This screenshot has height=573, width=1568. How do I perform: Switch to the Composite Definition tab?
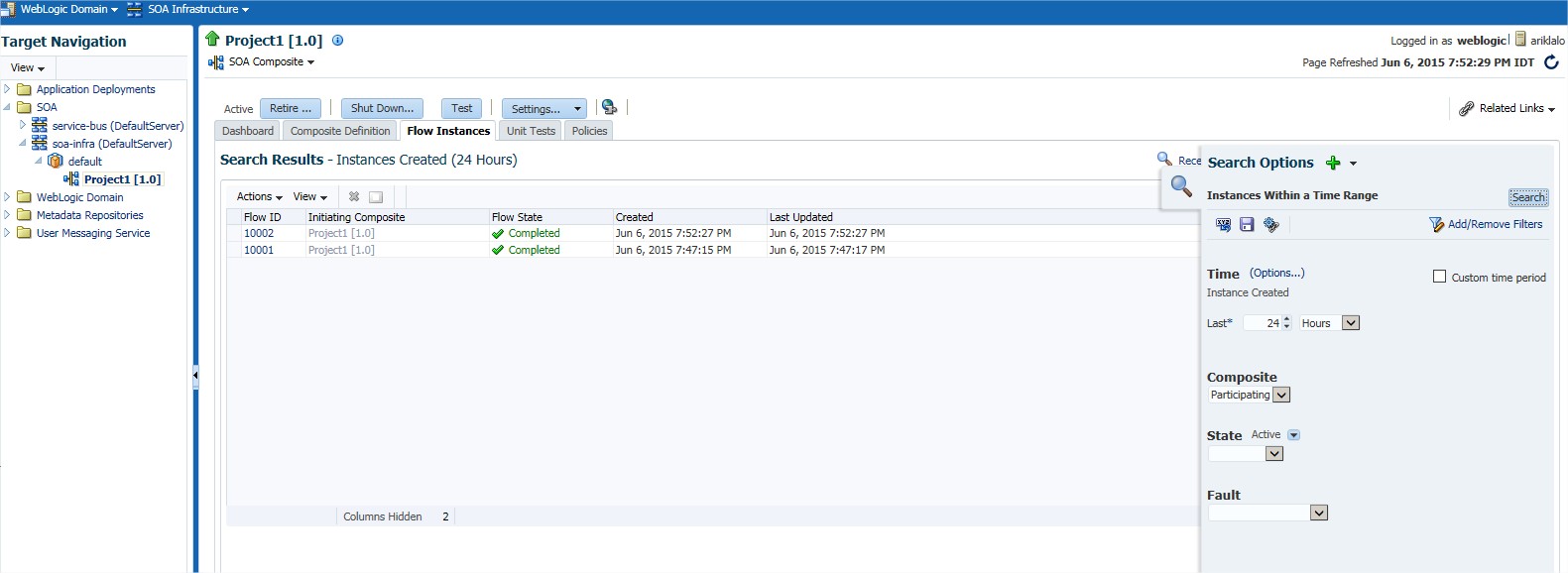[x=340, y=131]
